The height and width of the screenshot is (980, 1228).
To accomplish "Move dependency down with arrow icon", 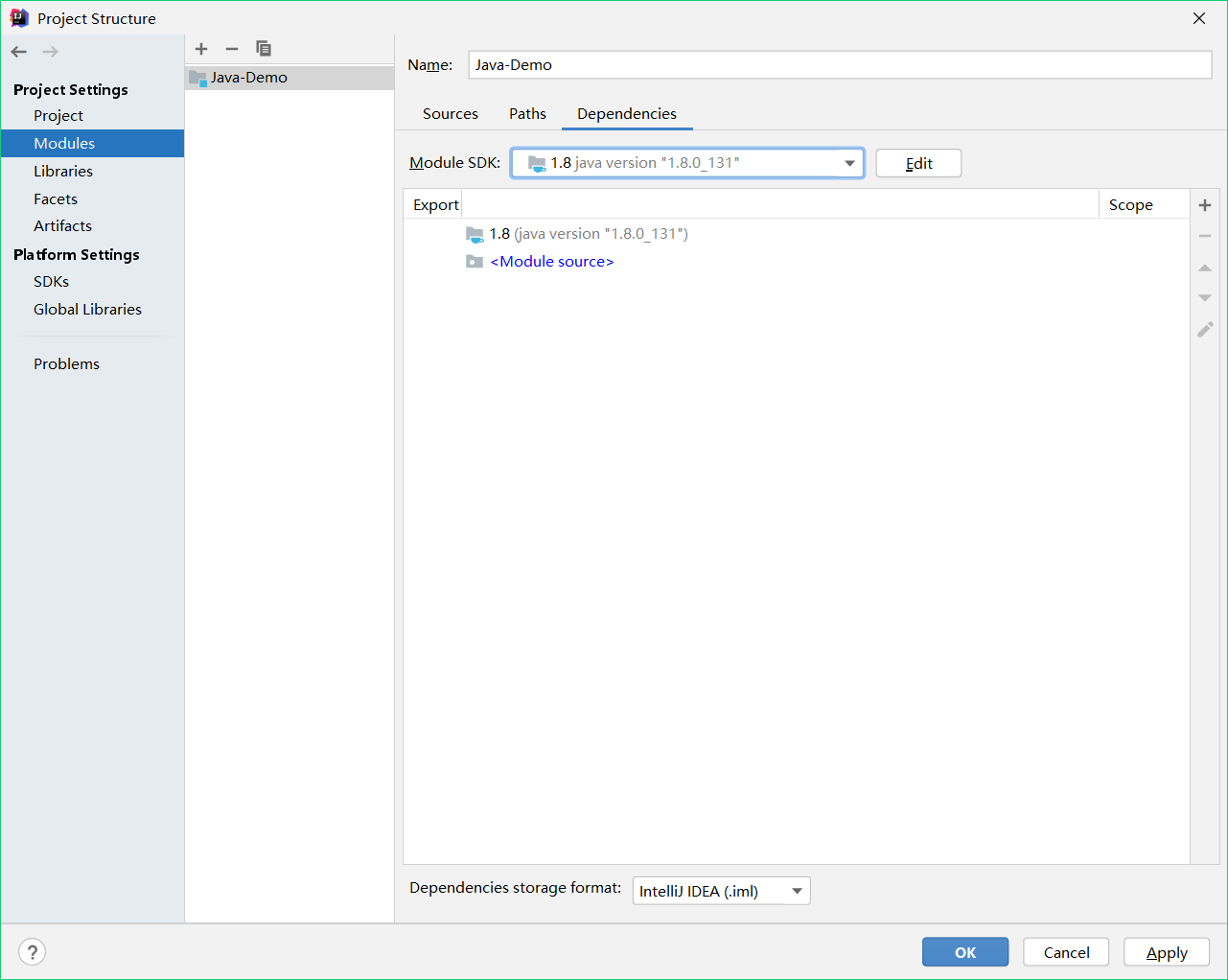I will tap(1205, 298).
